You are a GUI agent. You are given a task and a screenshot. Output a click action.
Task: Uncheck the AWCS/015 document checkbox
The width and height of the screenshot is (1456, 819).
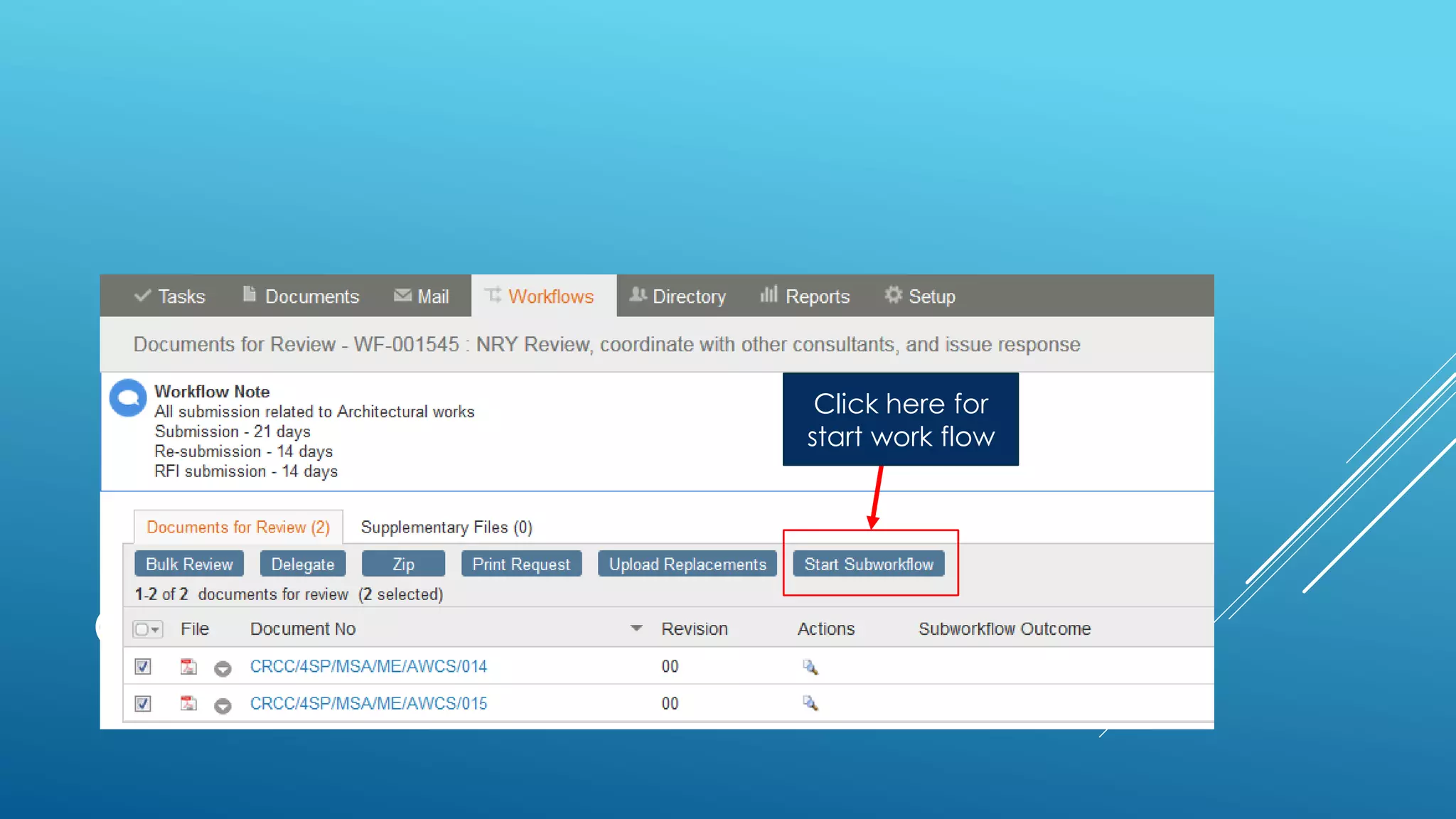point(143,703)
